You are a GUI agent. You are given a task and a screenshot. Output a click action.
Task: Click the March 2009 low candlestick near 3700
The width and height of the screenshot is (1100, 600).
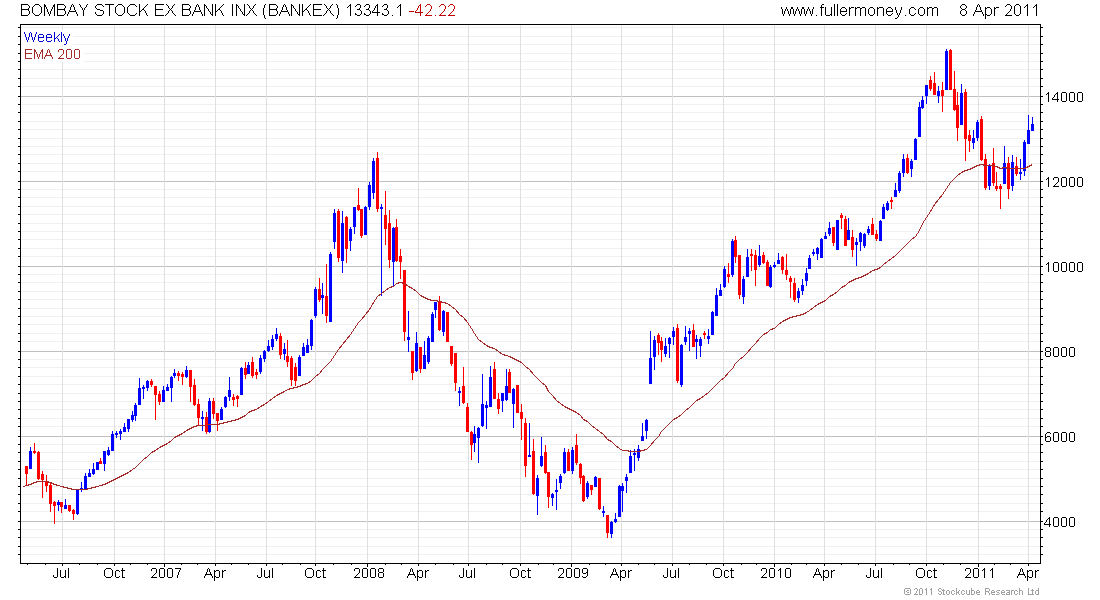click(x=608, y=526)
